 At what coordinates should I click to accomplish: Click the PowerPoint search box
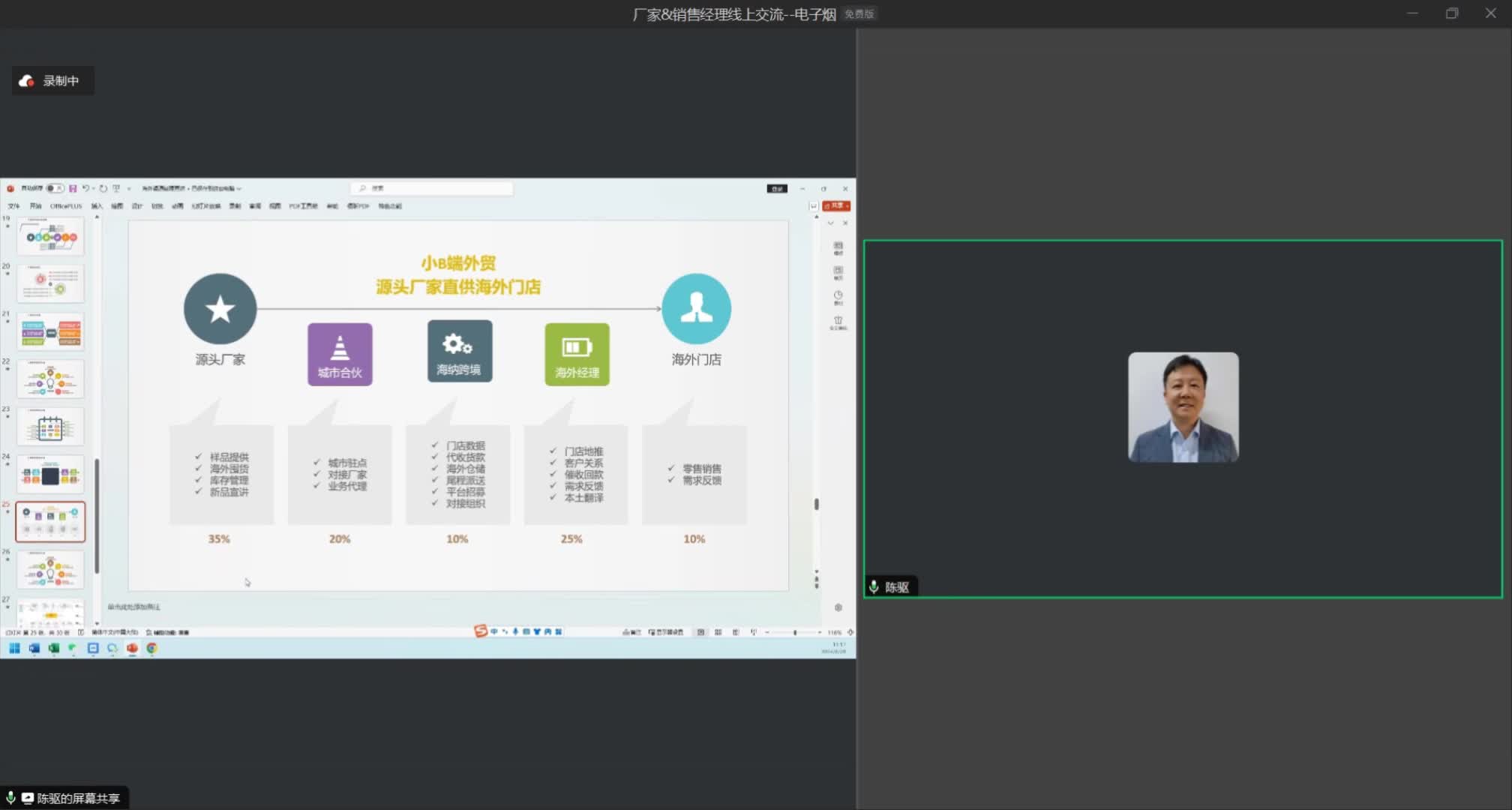(432, 188)
